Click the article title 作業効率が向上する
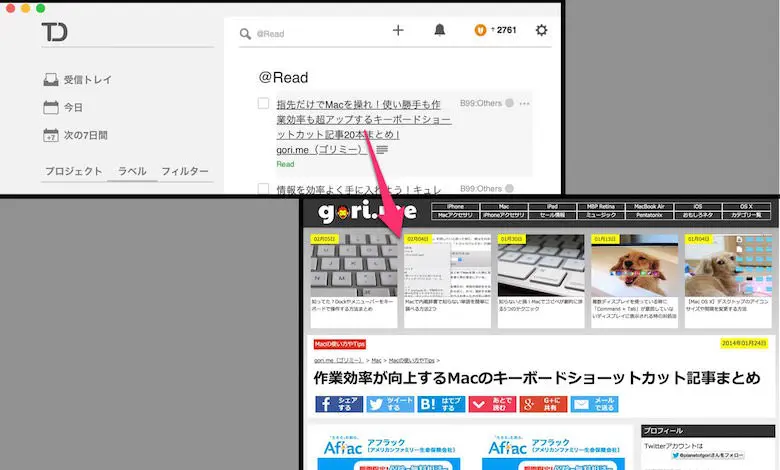The width and height of the screenshot is (780, 470). (x=537, y=378)
